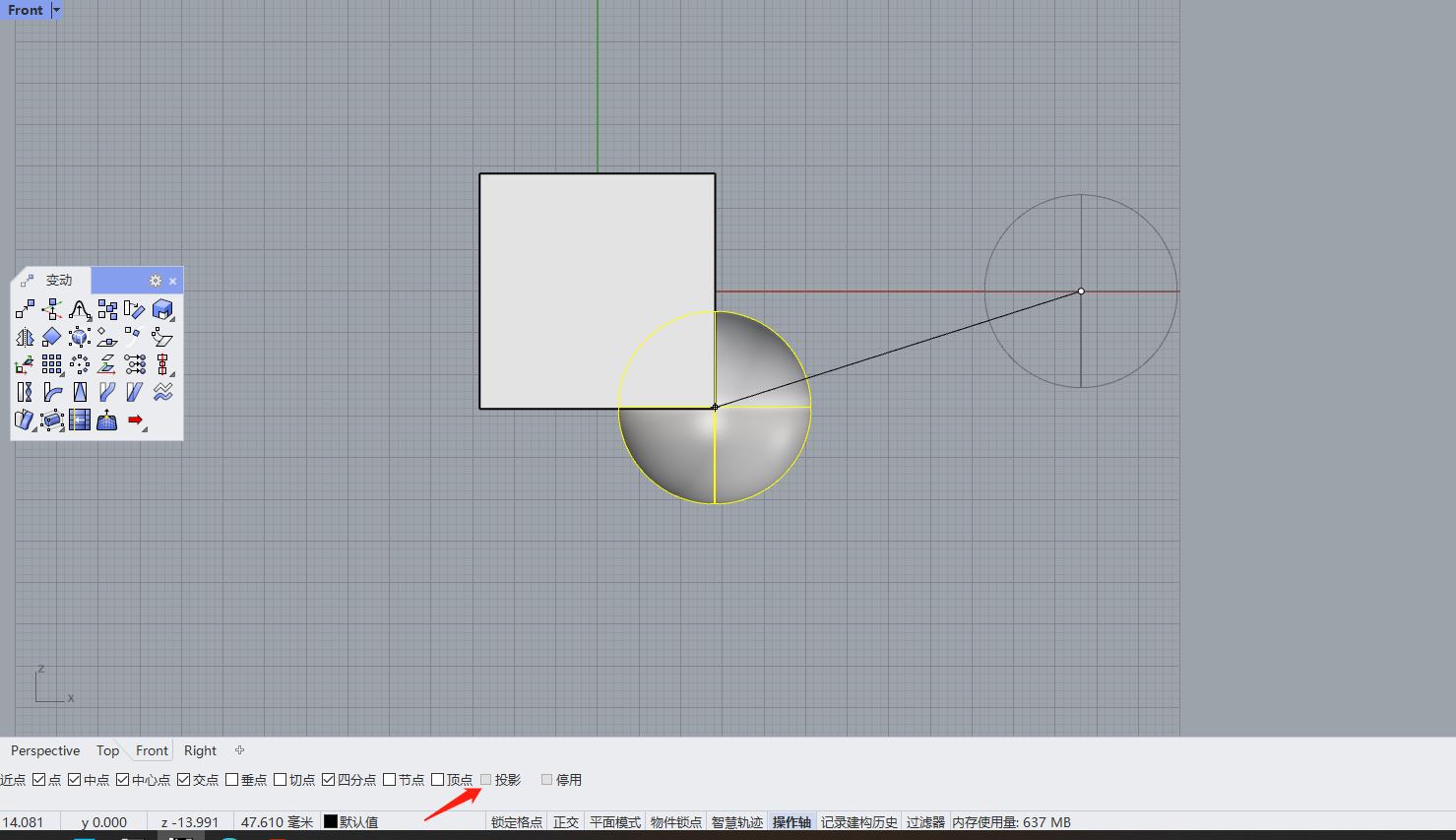The height and width of the screenshot is (840, 1456).
Task: Toggle 锁定格点 in status bar
Action: 517,822
